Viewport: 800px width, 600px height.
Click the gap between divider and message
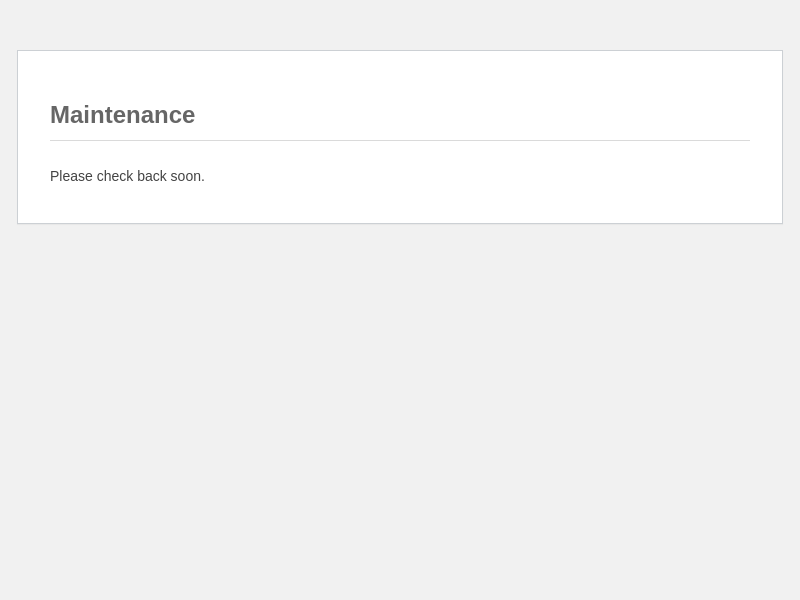pyautogui.click(x=400, y=155)
